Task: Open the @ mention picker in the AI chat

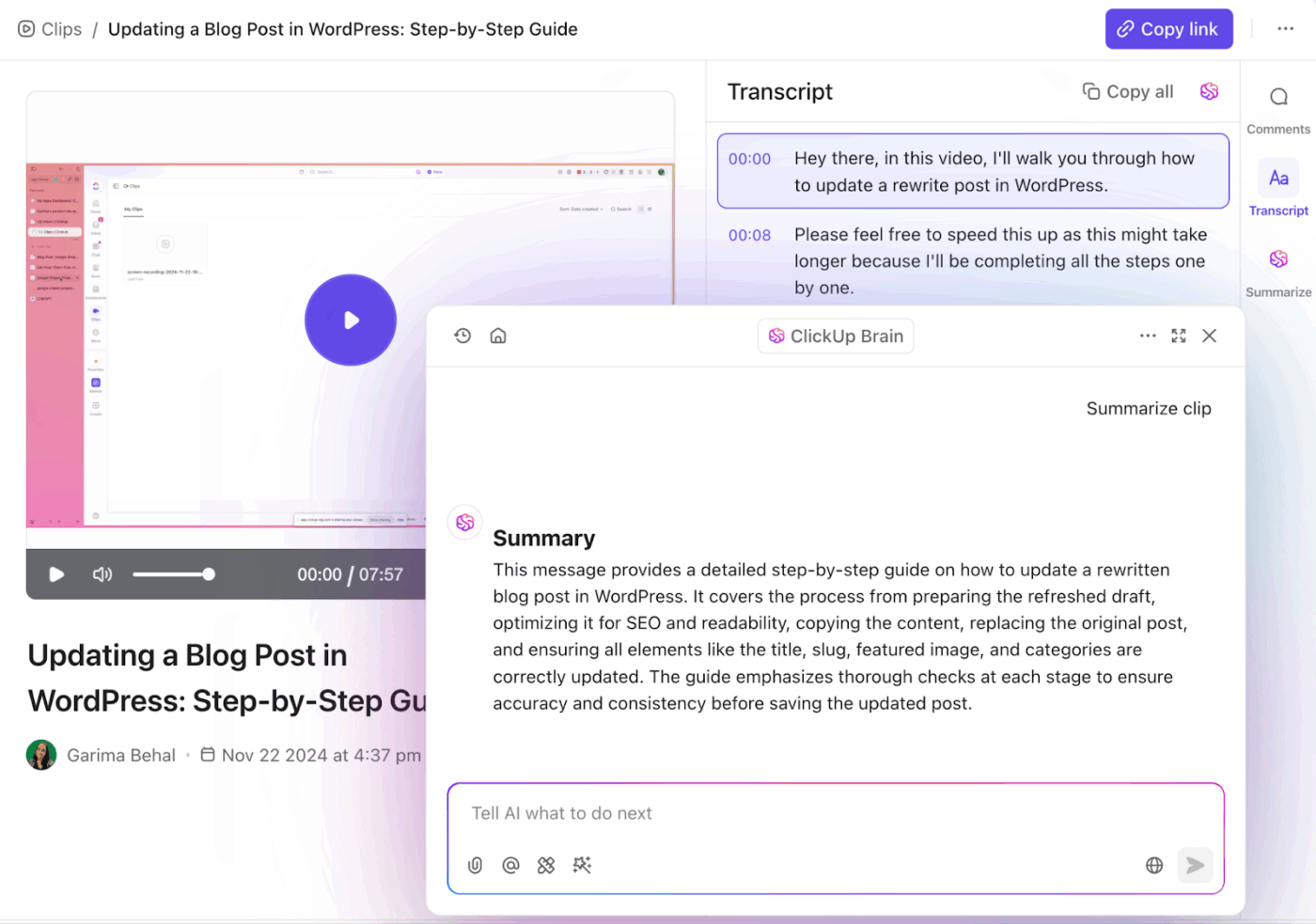Action: point(510,865)
